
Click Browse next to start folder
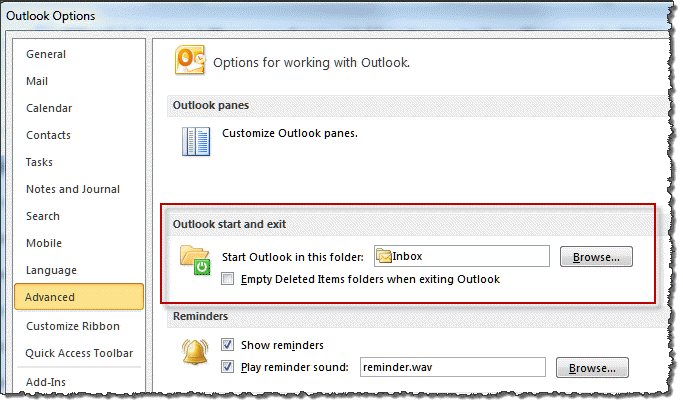tap(596, 257)
